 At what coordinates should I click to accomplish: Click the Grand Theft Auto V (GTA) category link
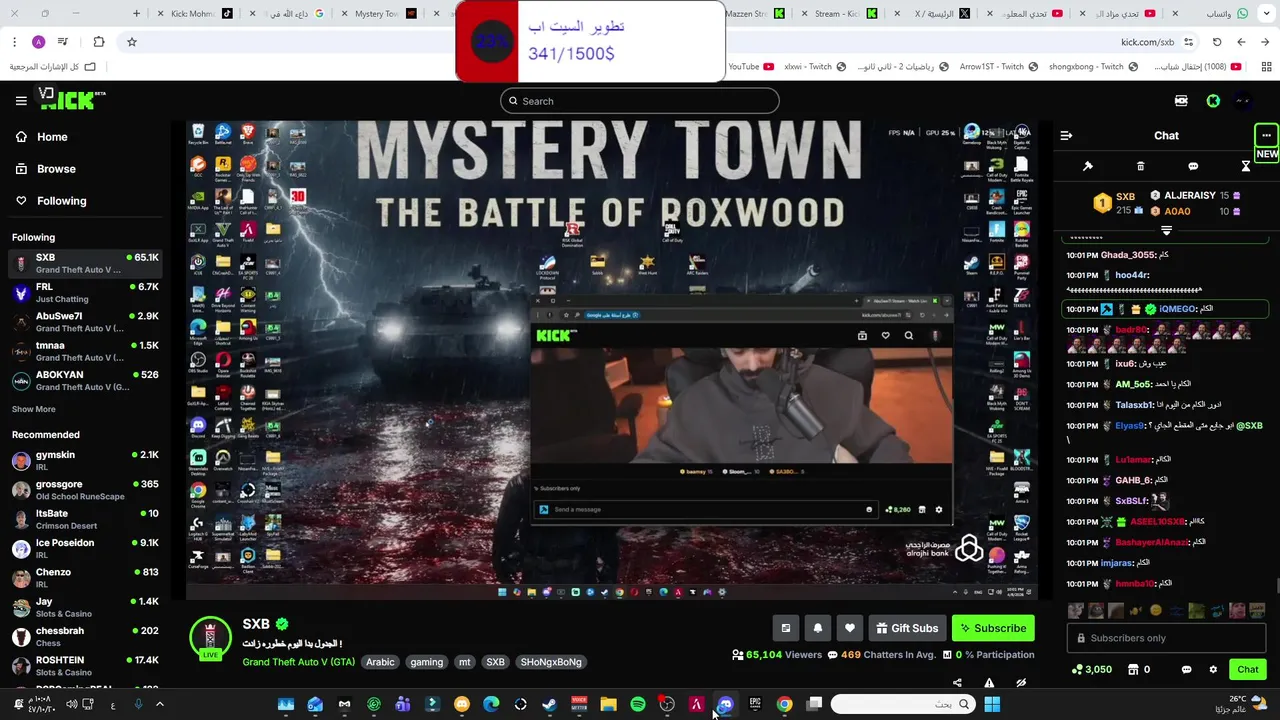tap(298, 662)
